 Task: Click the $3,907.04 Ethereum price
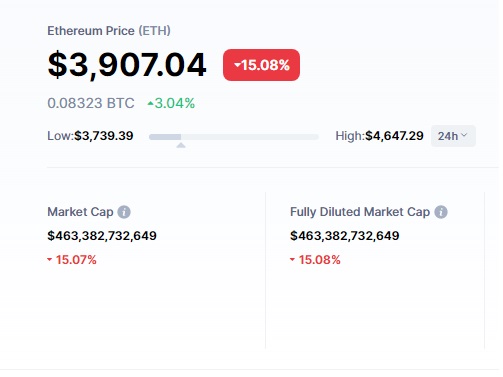click(127, 65)
